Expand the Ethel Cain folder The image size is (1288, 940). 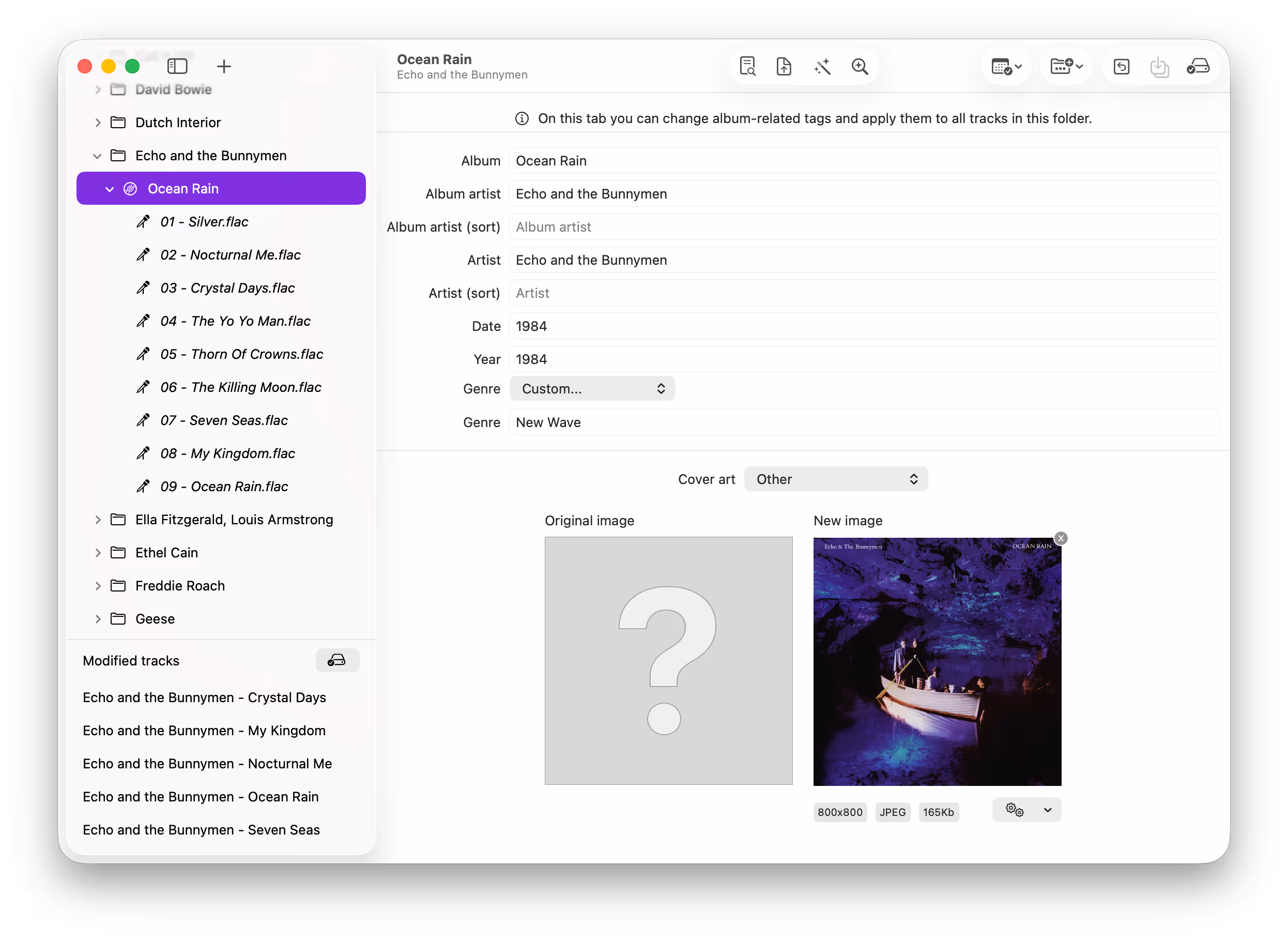coord(97,552)
